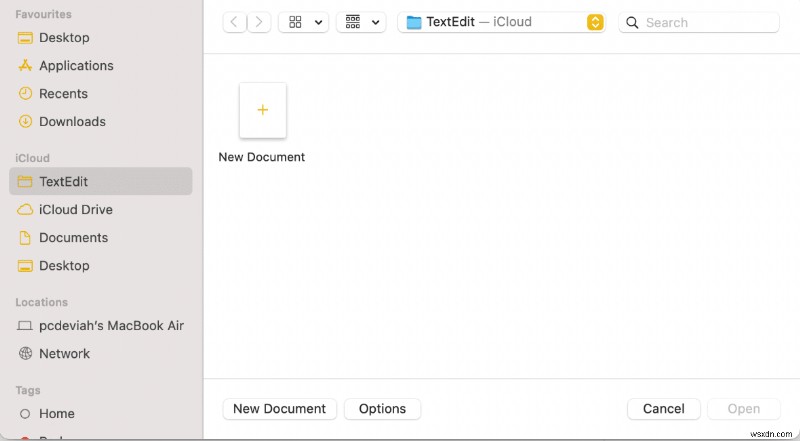
Task: Open the Downloads sidebar item
Action: (72, 122)
